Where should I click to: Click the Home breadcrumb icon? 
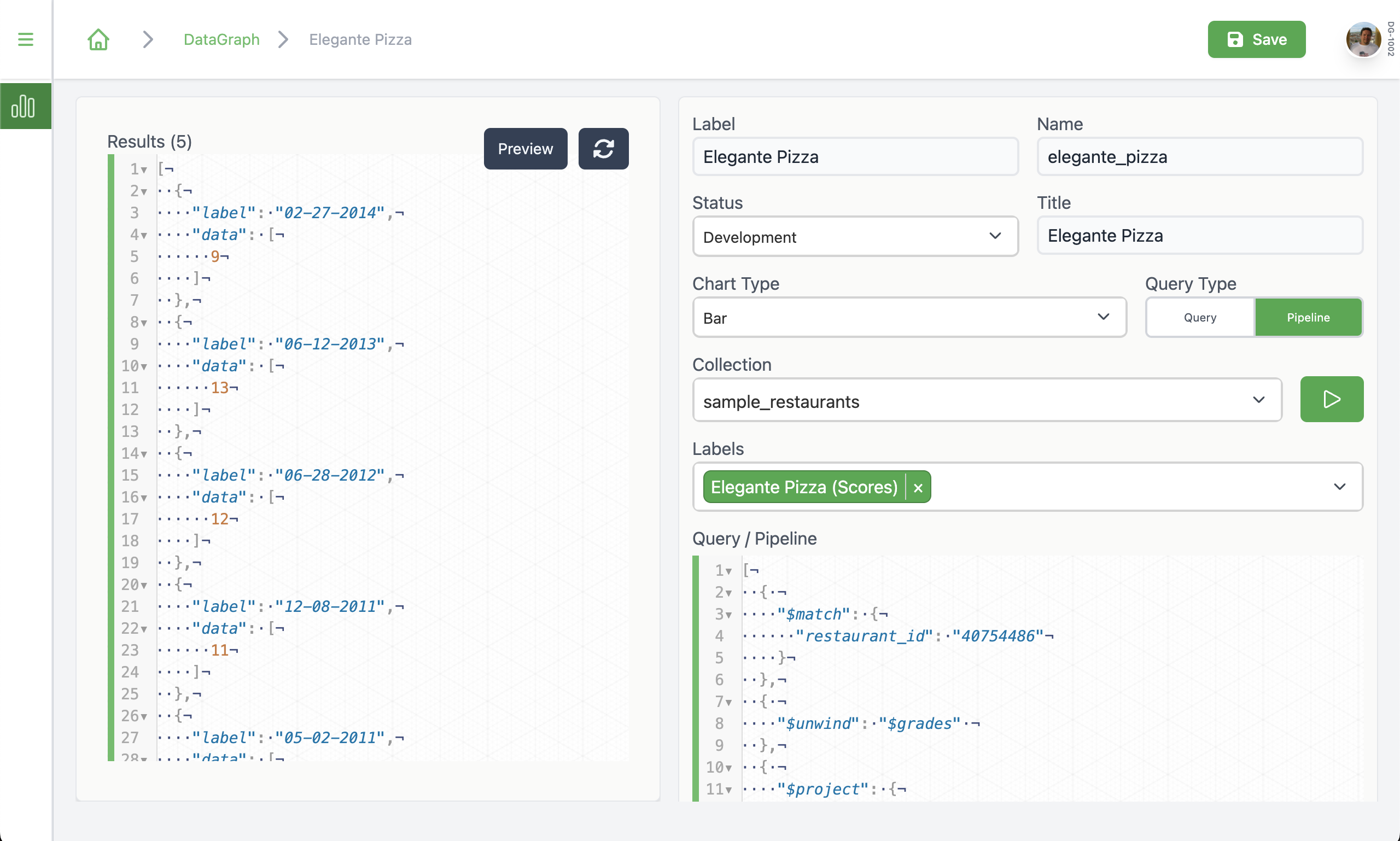[97, 39]
